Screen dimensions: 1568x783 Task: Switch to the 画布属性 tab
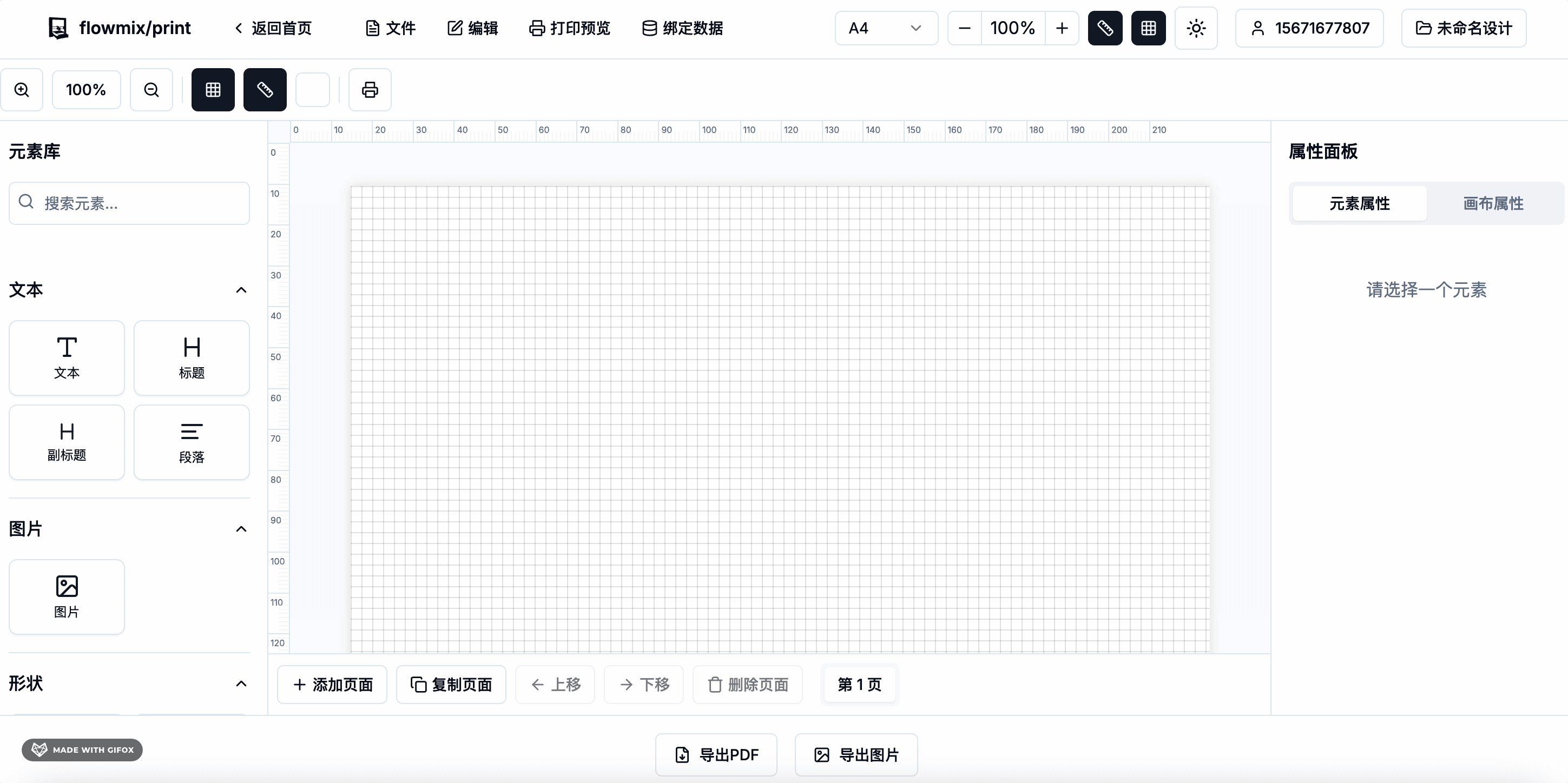[x=1493, y=203]
